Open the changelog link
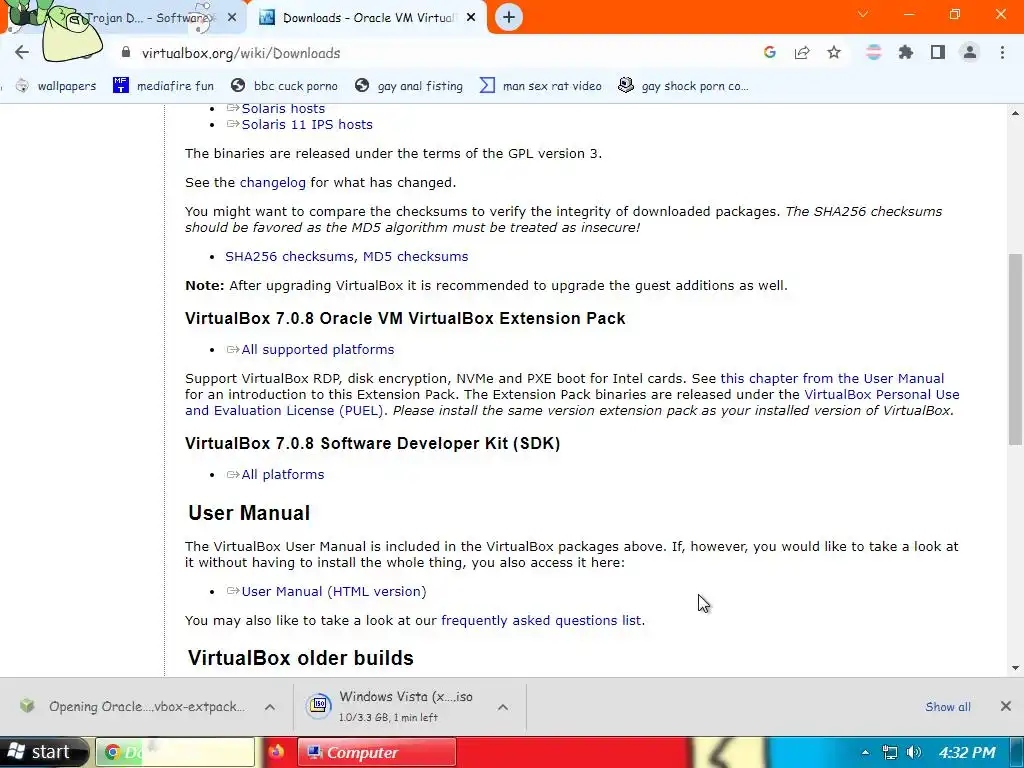 (x=272, y=182)
